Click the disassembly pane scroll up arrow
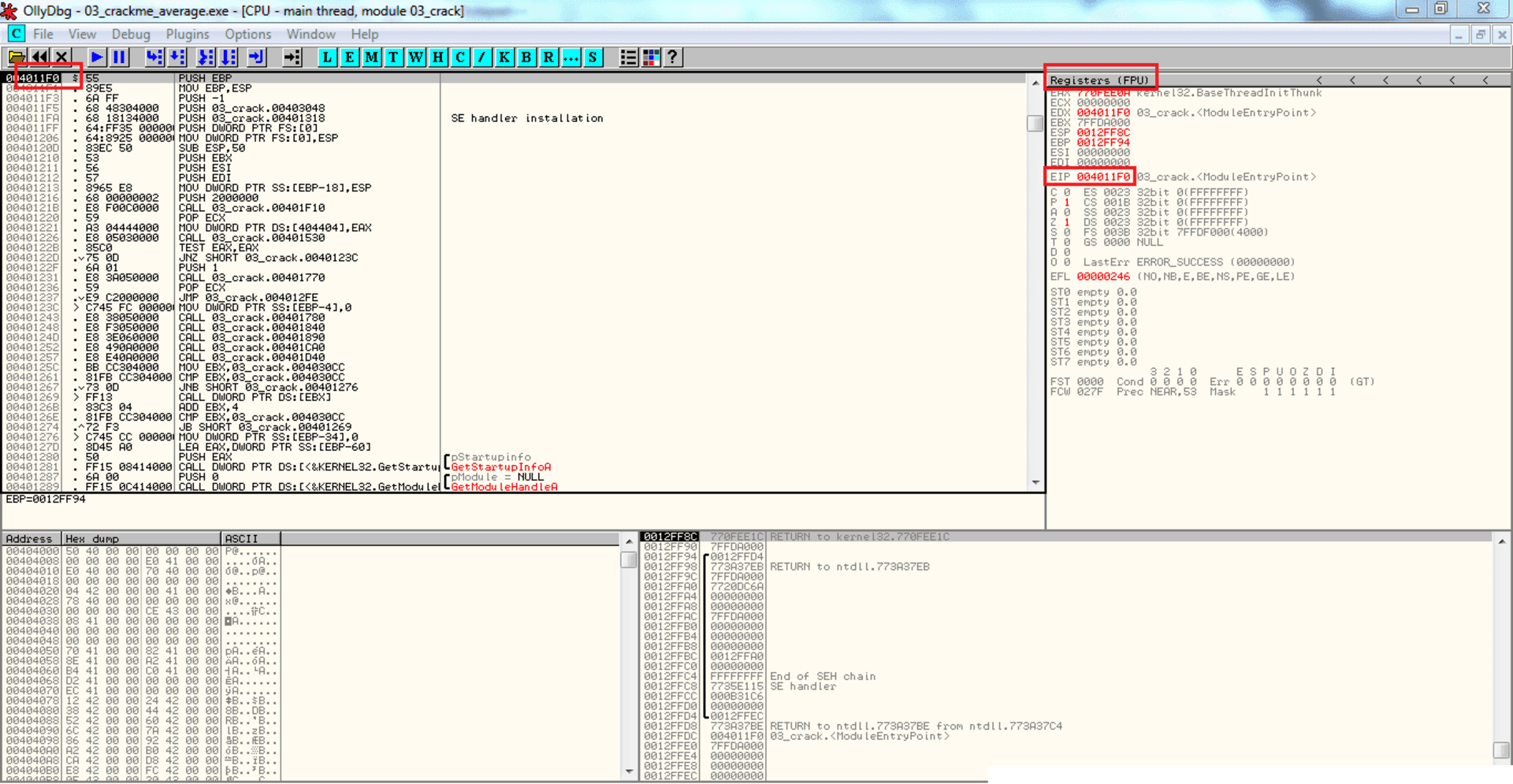Screen dimensions: 1513x784 click(1035, 82)
